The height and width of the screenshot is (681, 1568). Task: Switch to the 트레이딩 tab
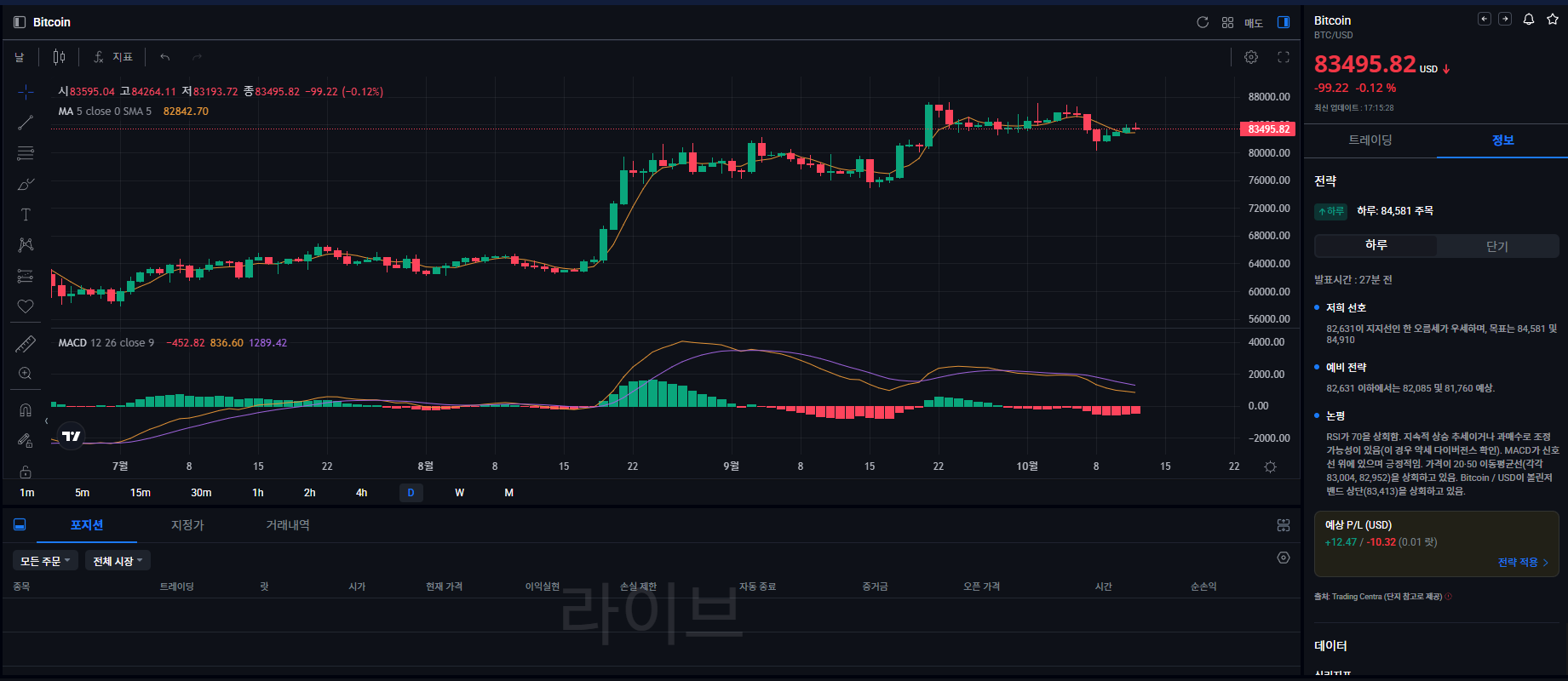[x=1370, y=140]
